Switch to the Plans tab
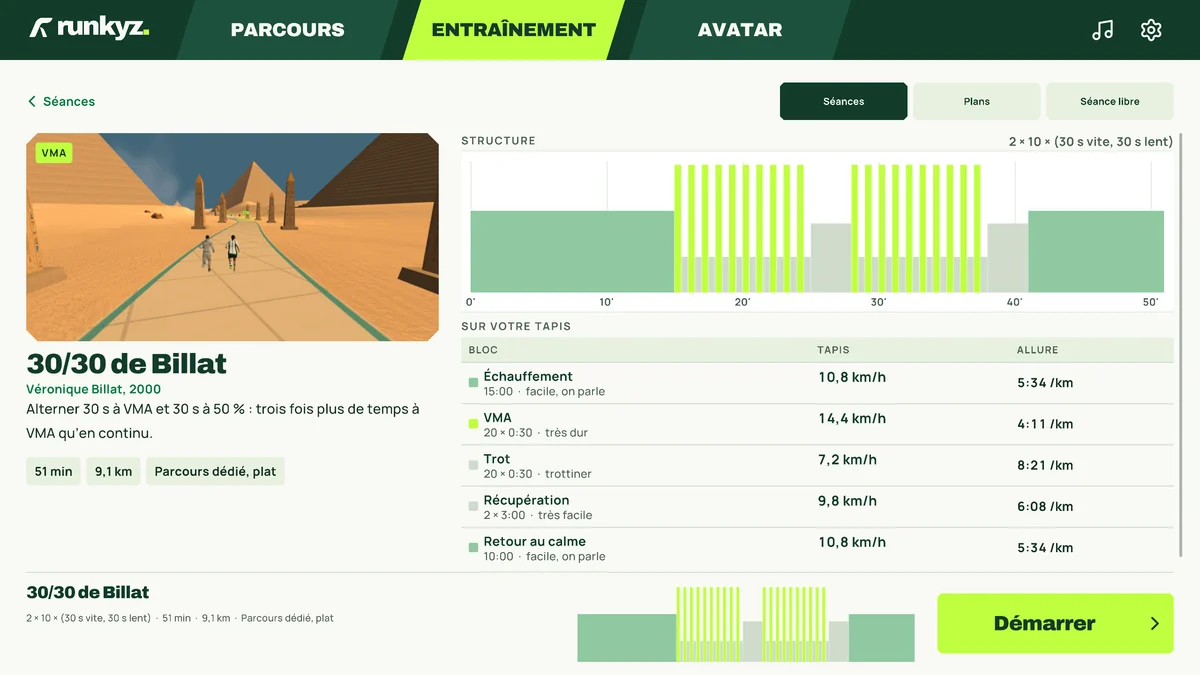Viewport: 1200px width, 675px height. click(977, 101)
